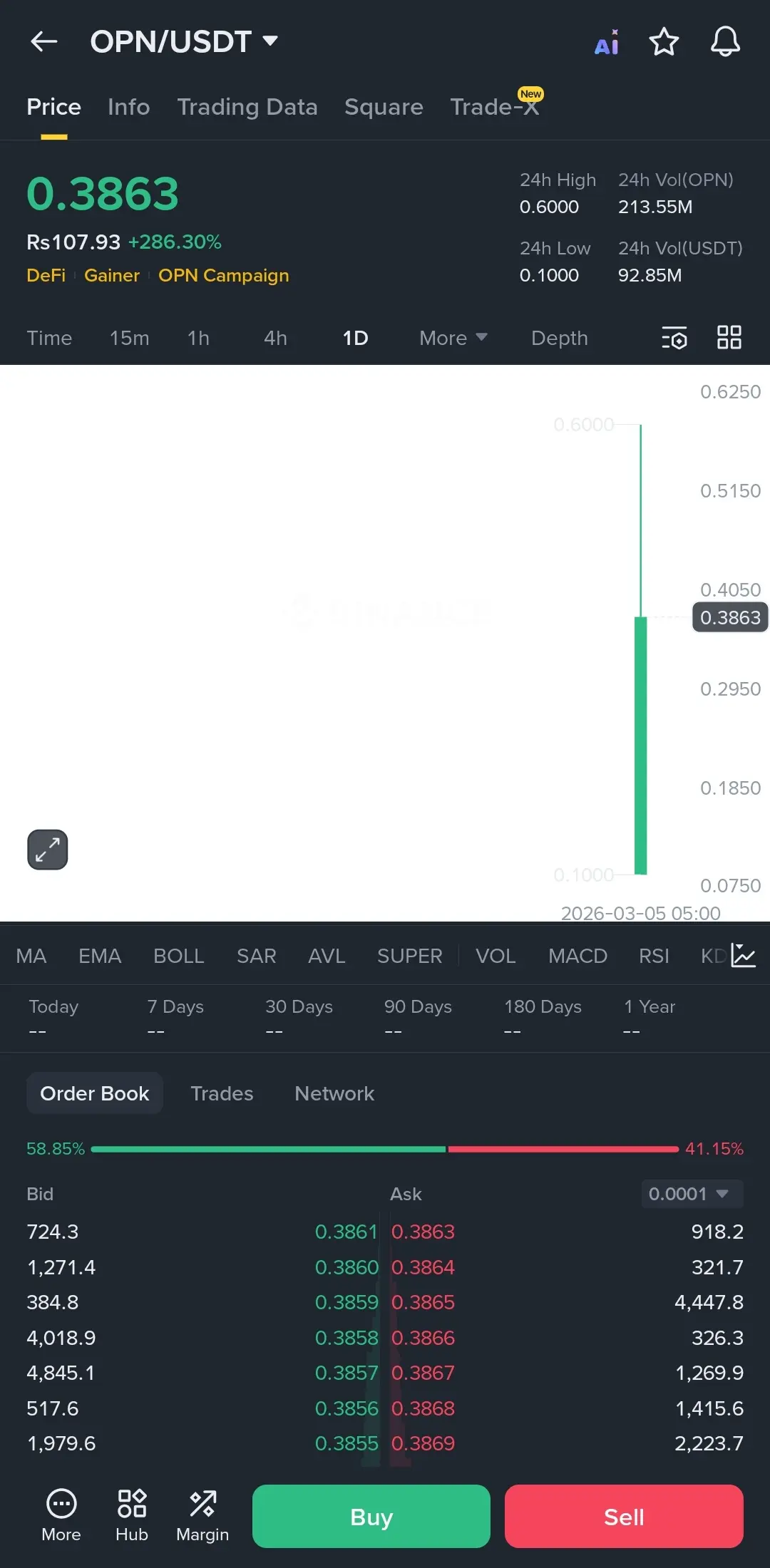770x1568 pixels.
Task: Open the OPN/USDT pair dropdown
Action: point(184,41)
